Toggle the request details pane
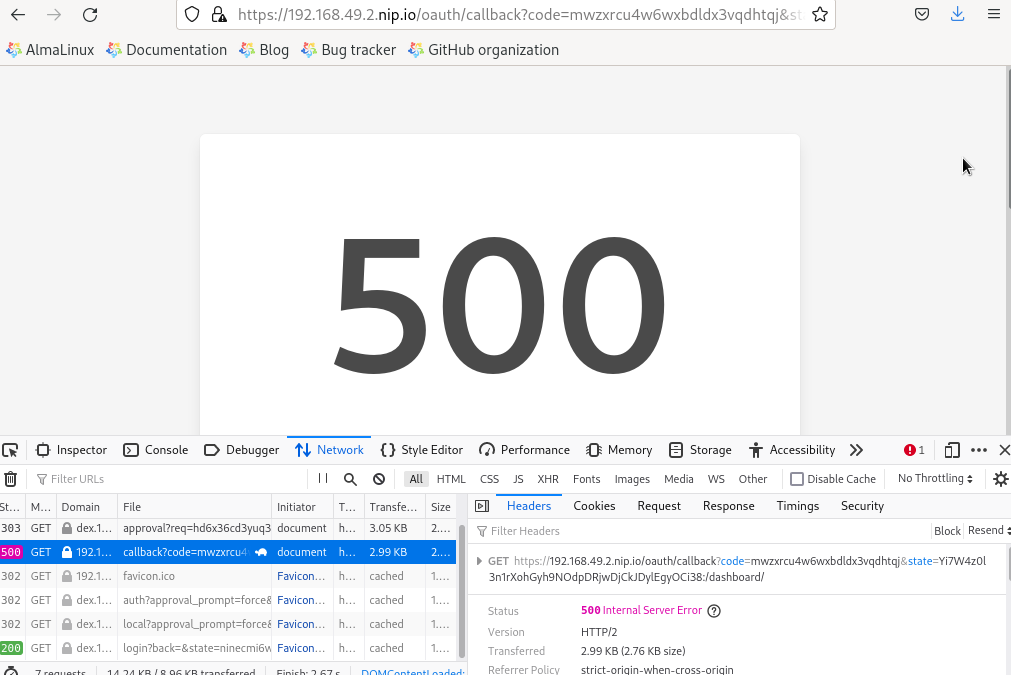 pyautogui.click(x=482, y=506)
